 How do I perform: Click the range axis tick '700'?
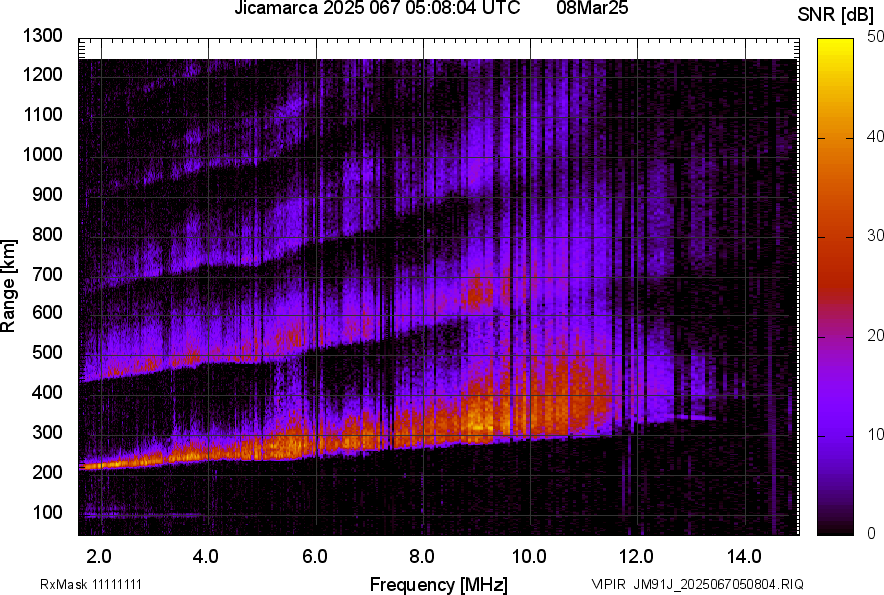(47, 274)
